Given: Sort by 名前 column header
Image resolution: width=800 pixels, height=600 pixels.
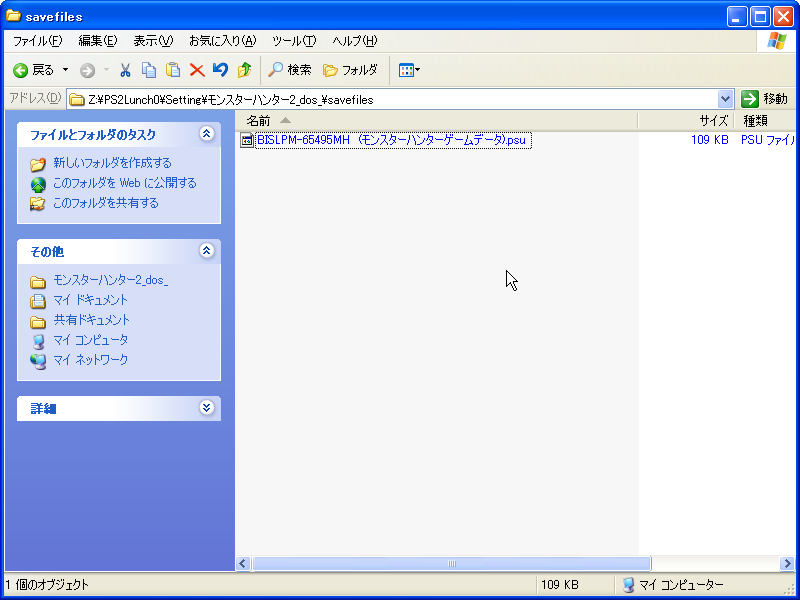Looking at the screenshot, I should pos(436,120).
